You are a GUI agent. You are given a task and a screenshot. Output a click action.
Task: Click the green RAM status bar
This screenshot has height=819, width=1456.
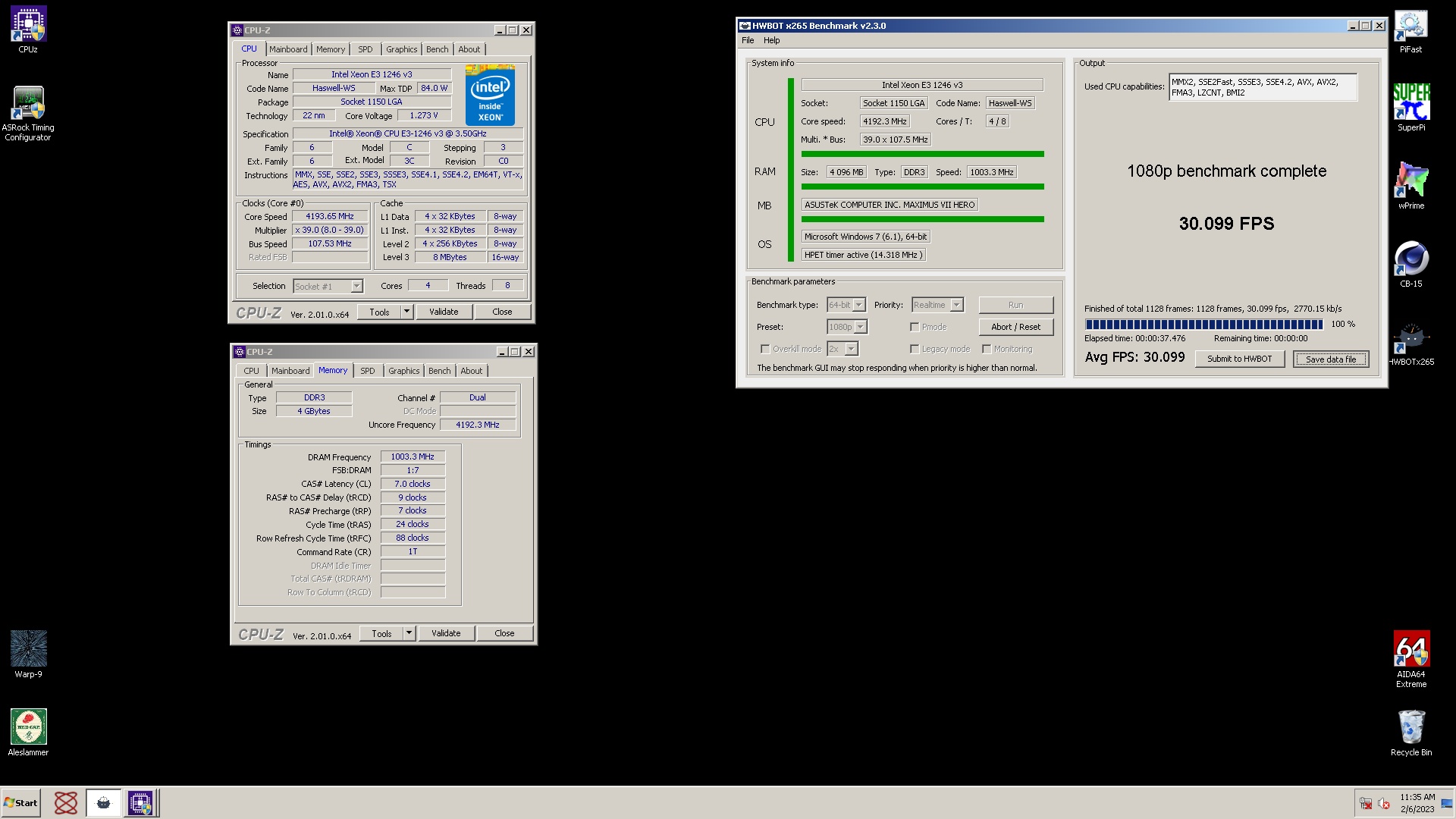(922, 187)
